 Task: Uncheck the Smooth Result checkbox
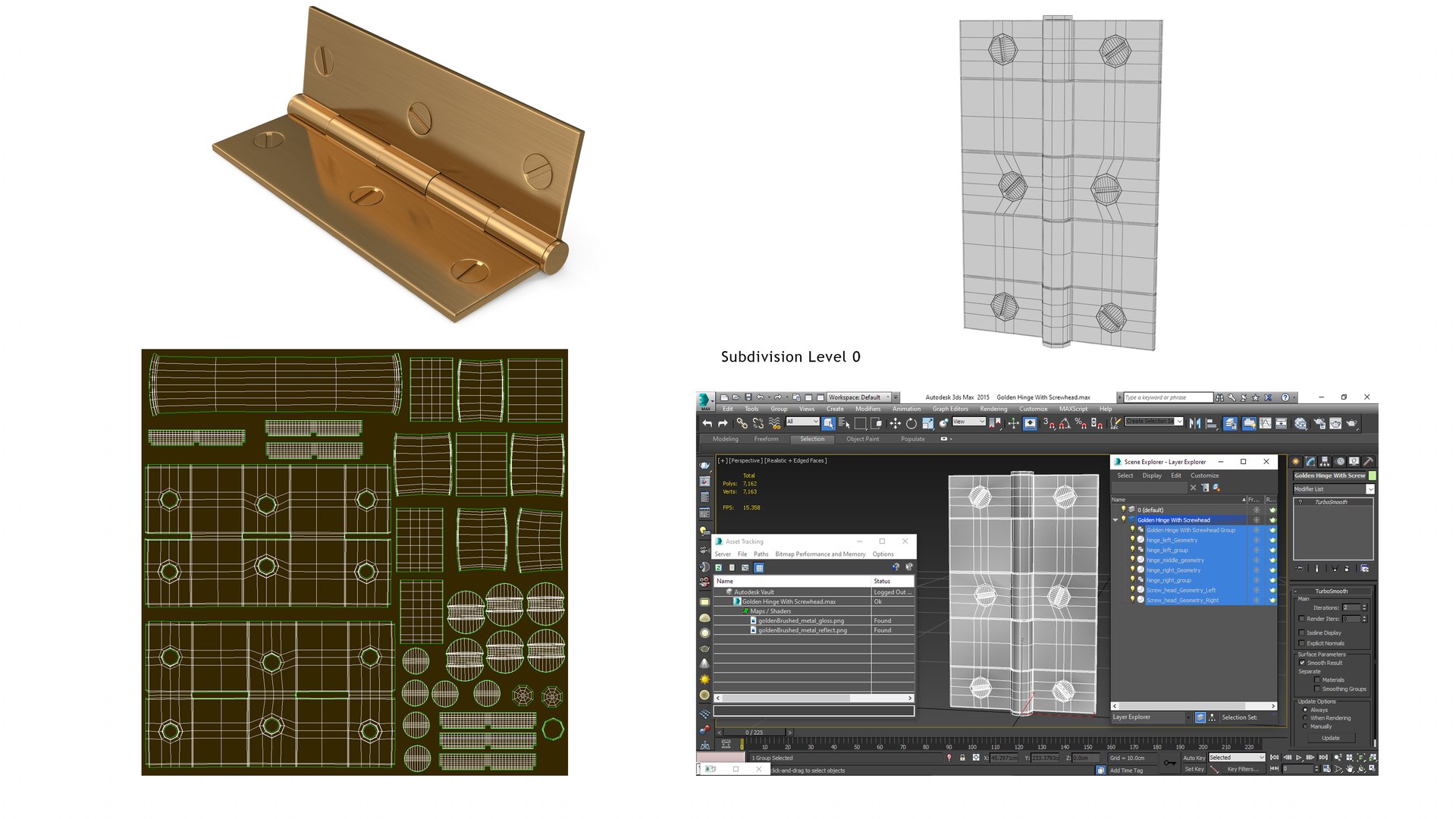point(1302,663)
